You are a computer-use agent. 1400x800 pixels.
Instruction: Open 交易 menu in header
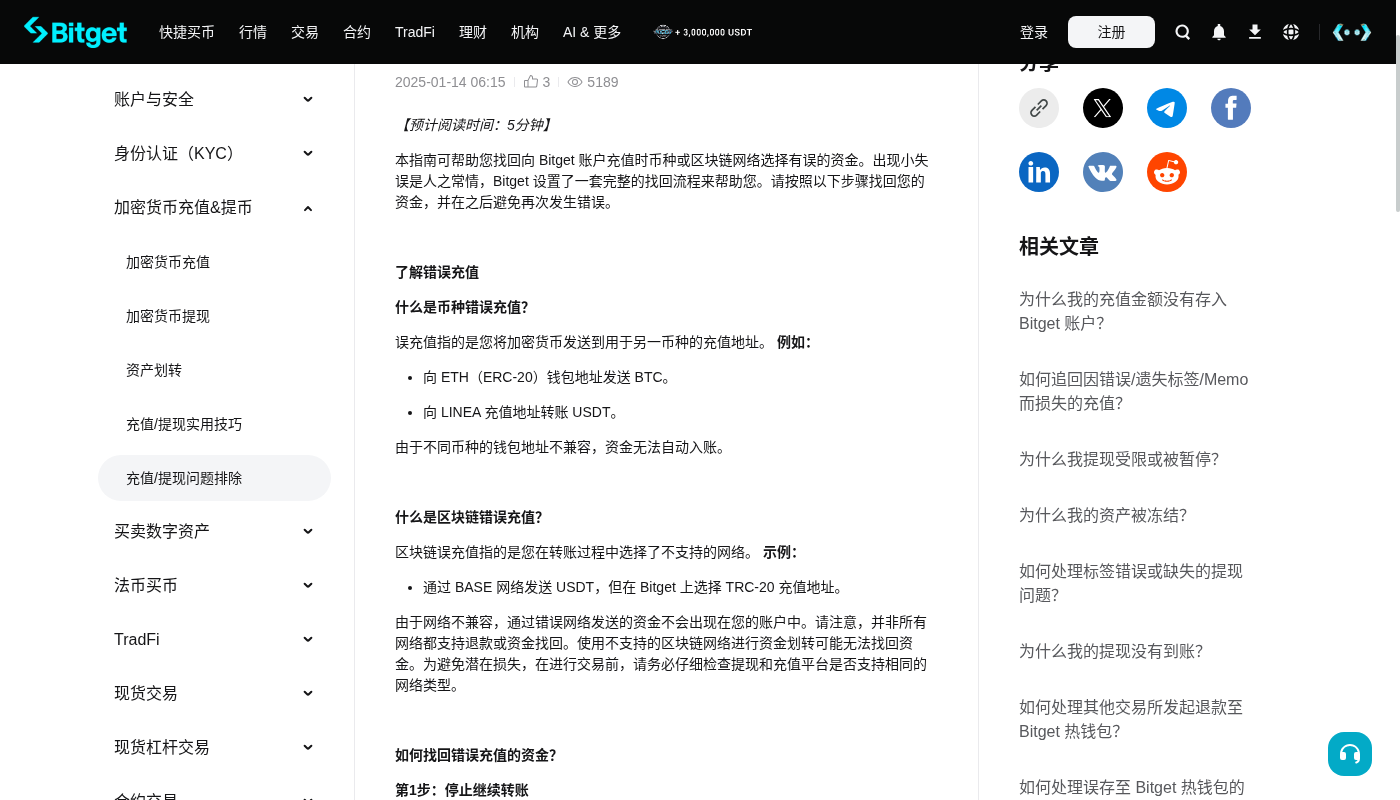305,32
